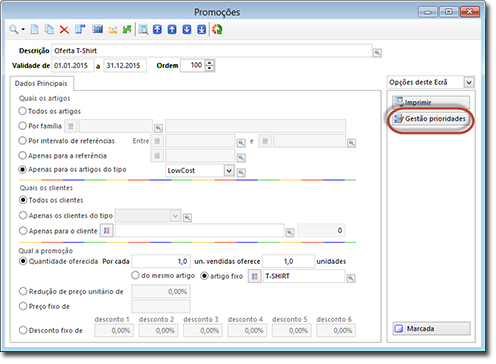Delete the promotion with red X
The height and width of the screenshot is (364, 496).
pyautogui.click(x=64, y=30)
